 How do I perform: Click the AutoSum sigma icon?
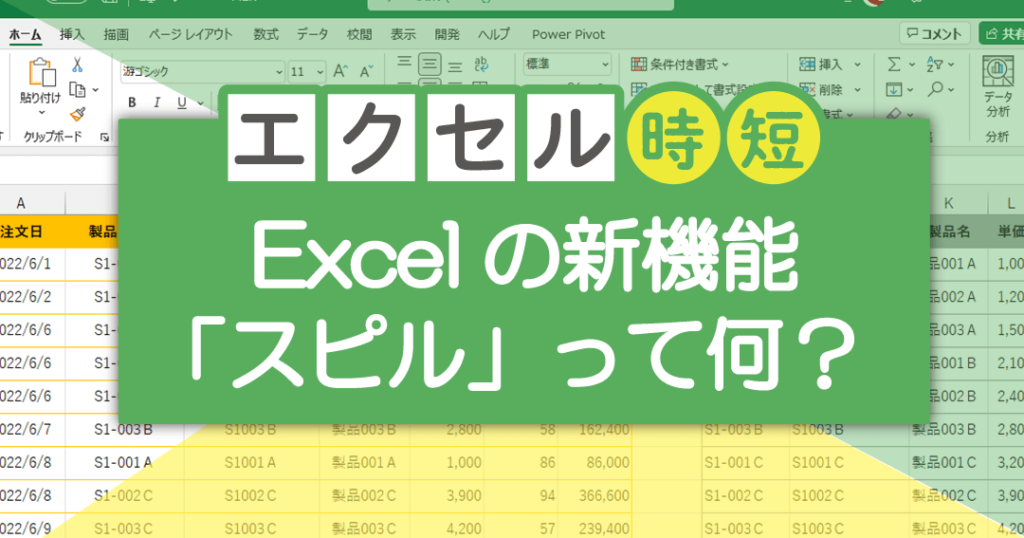(894, 64)
